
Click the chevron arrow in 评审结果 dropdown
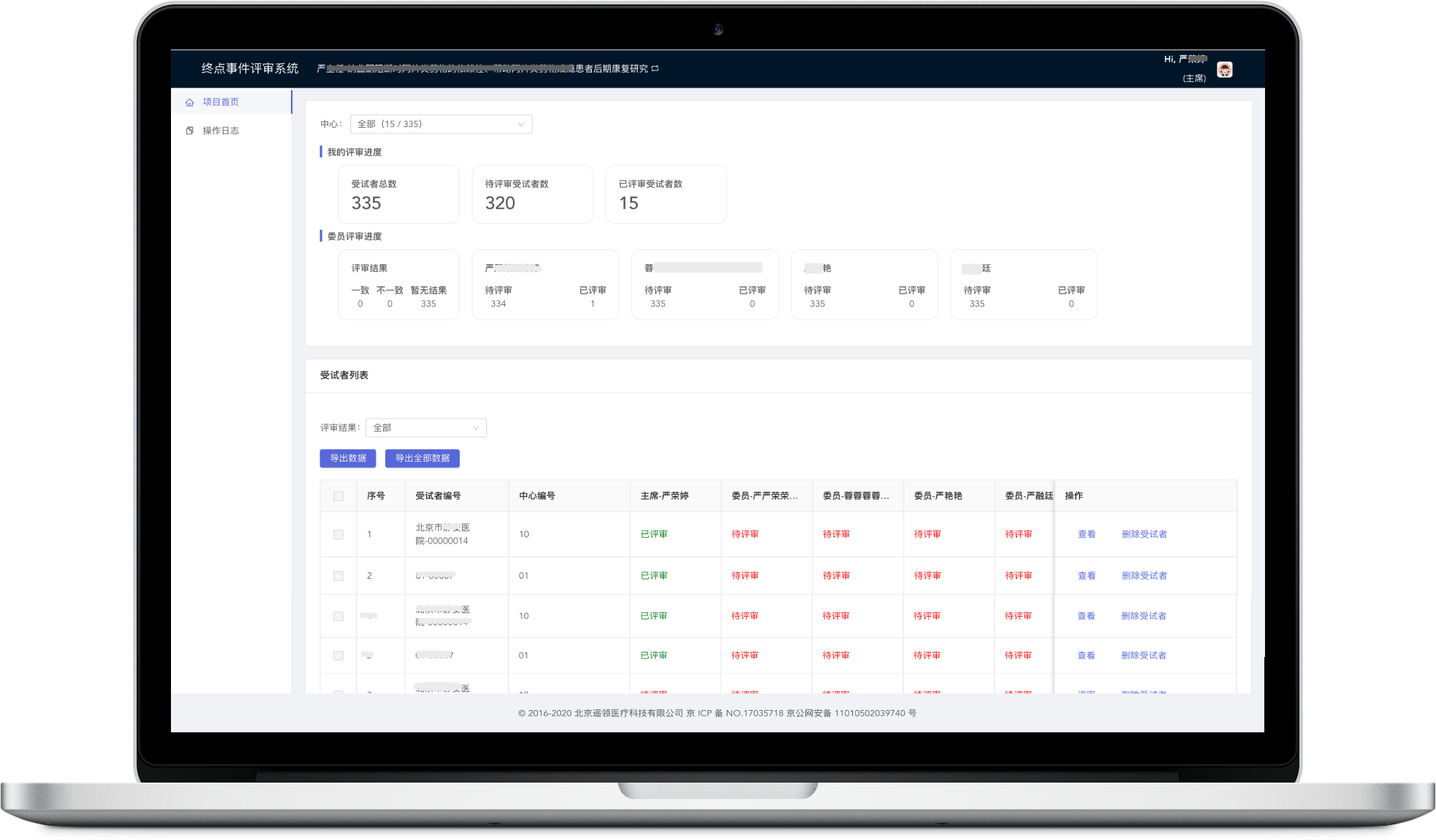[x=476, y=428]
